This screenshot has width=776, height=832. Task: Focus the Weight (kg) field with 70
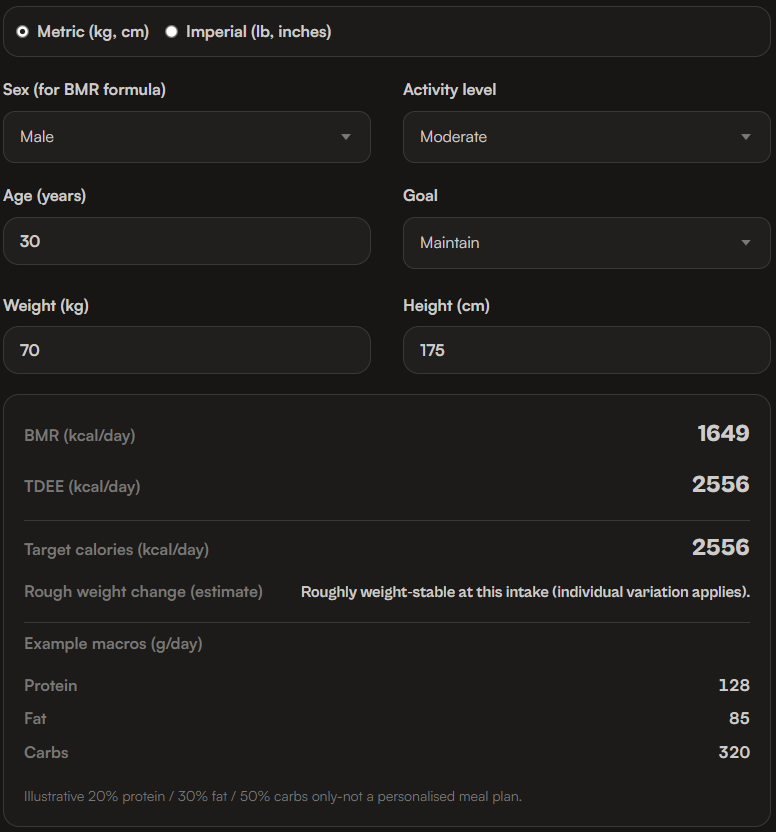pyautogui.click(x=186, y=350)
